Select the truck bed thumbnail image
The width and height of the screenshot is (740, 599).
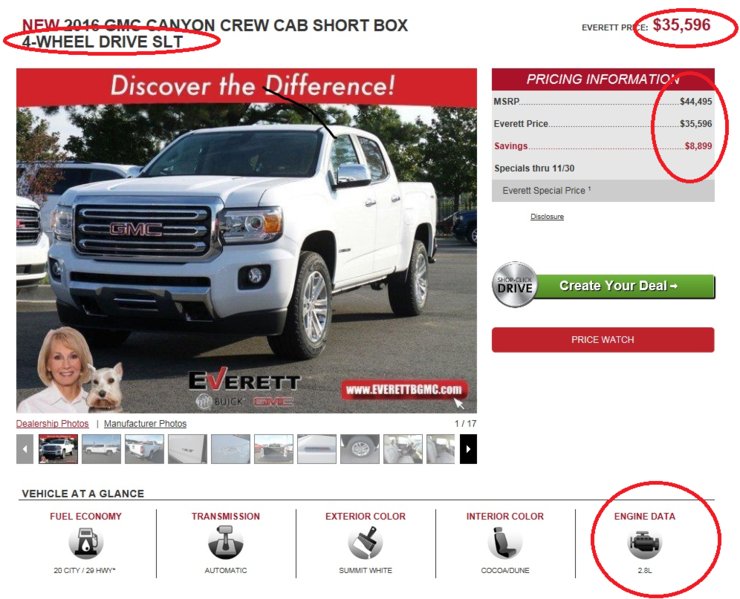(x=274, y=449)
